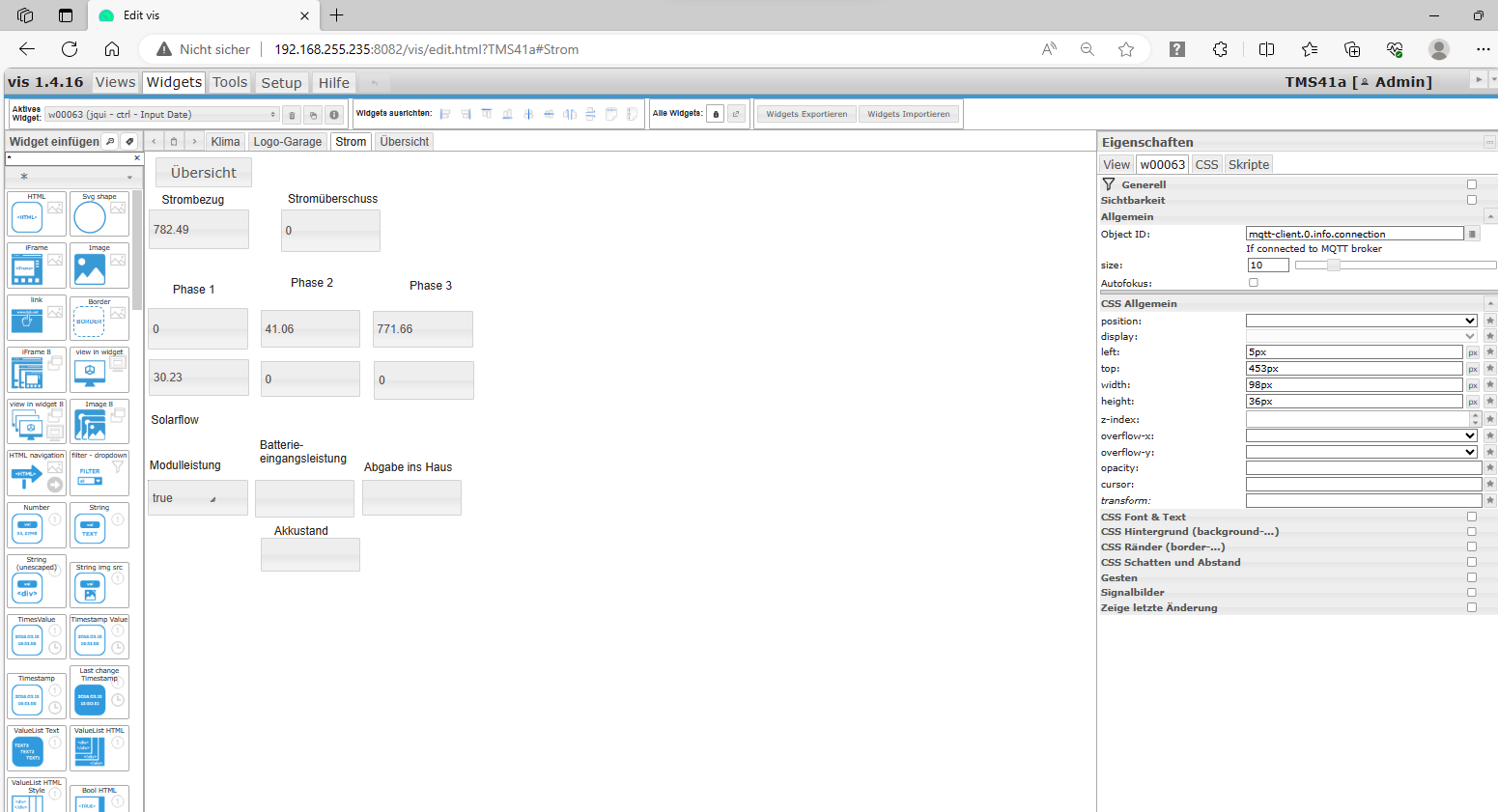Switch to the Klima view tab
1498x812 pixels.
225,142
